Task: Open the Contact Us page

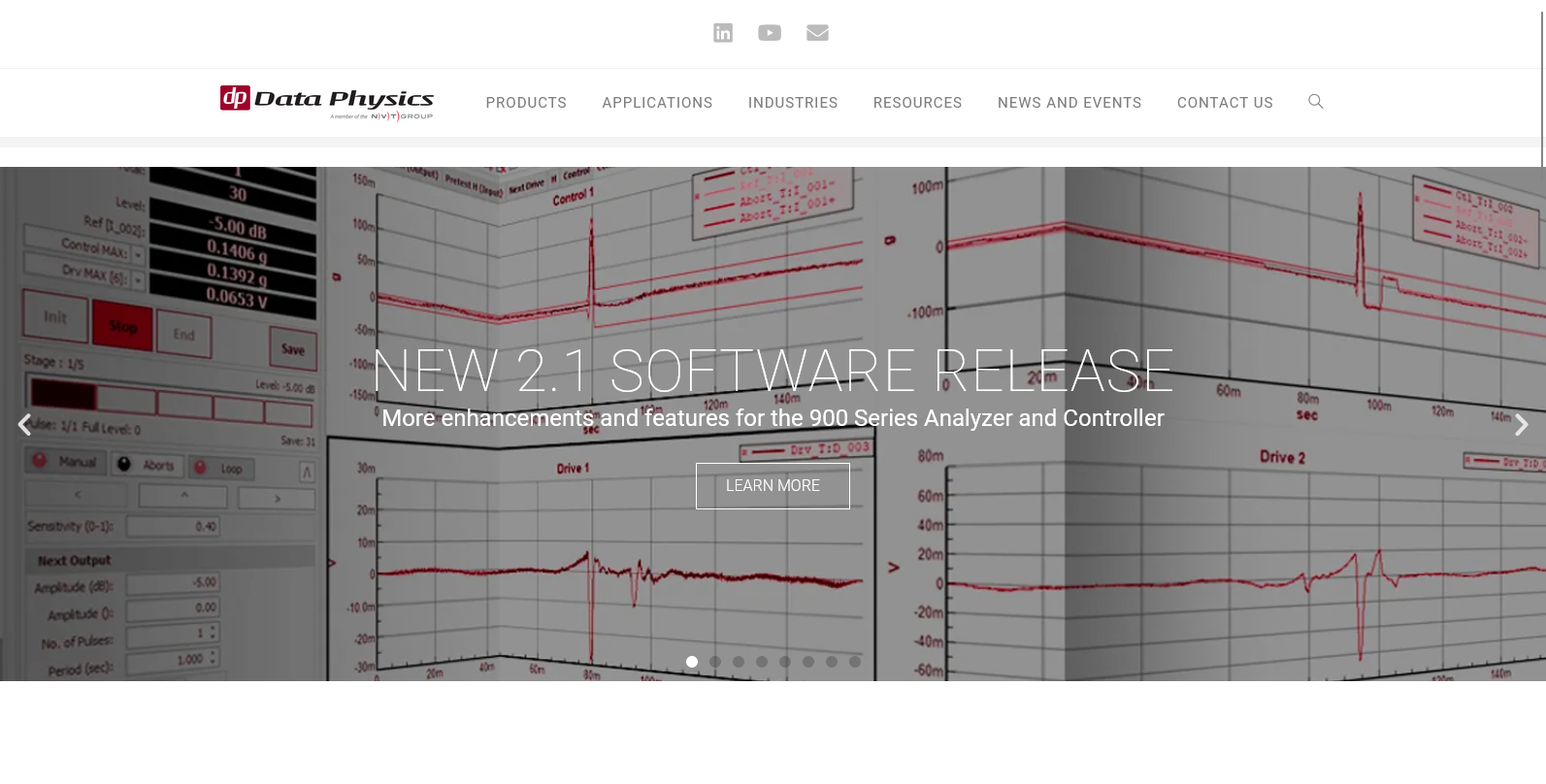Action: pyautogui.click(x=1225, y=103)
